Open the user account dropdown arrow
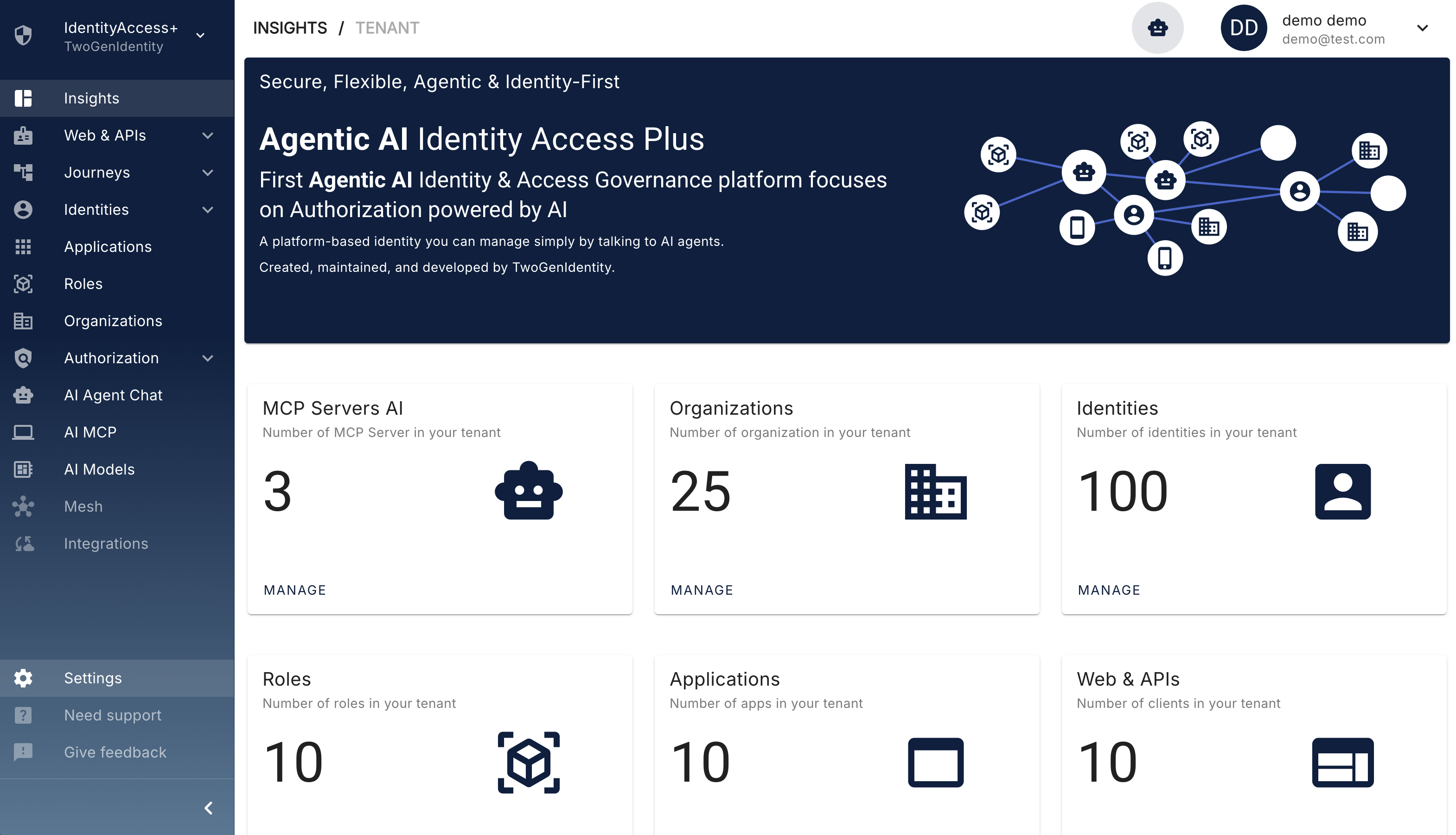The width and height of the screenshot is (1456, 835). [1422, 27]
